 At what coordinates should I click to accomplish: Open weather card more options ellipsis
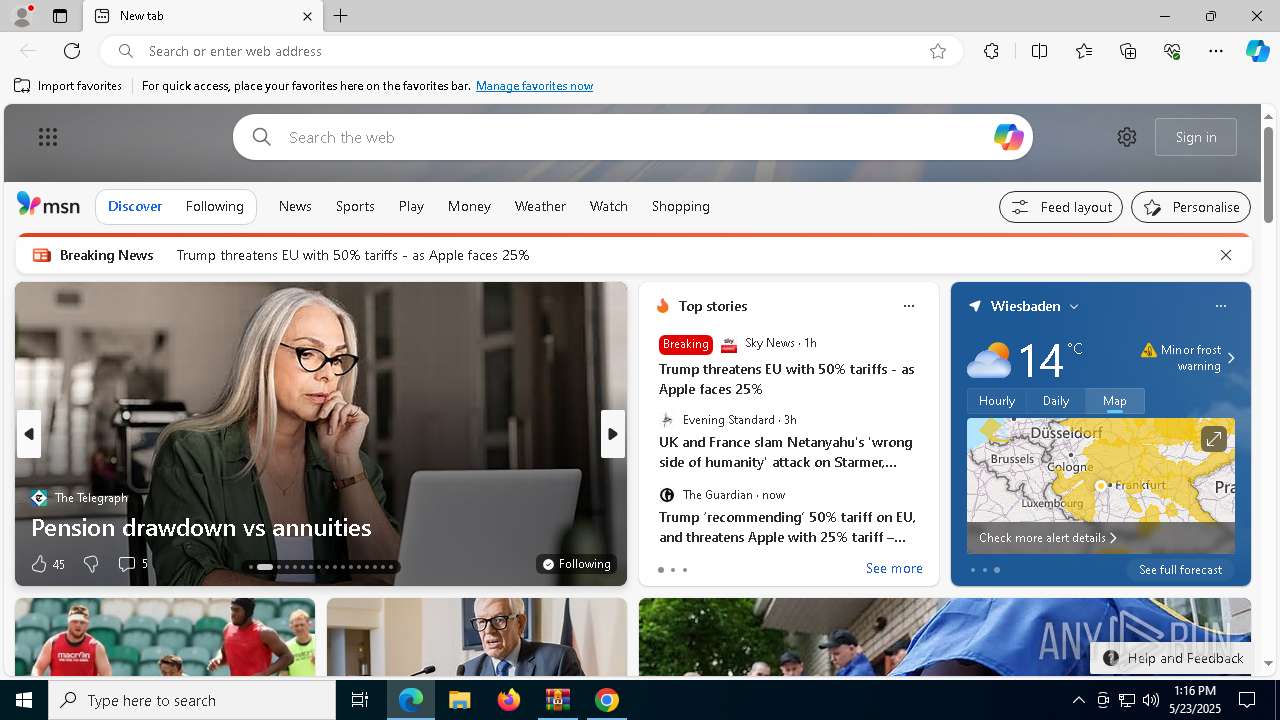pyautogui.click(x=1220, y=306)
